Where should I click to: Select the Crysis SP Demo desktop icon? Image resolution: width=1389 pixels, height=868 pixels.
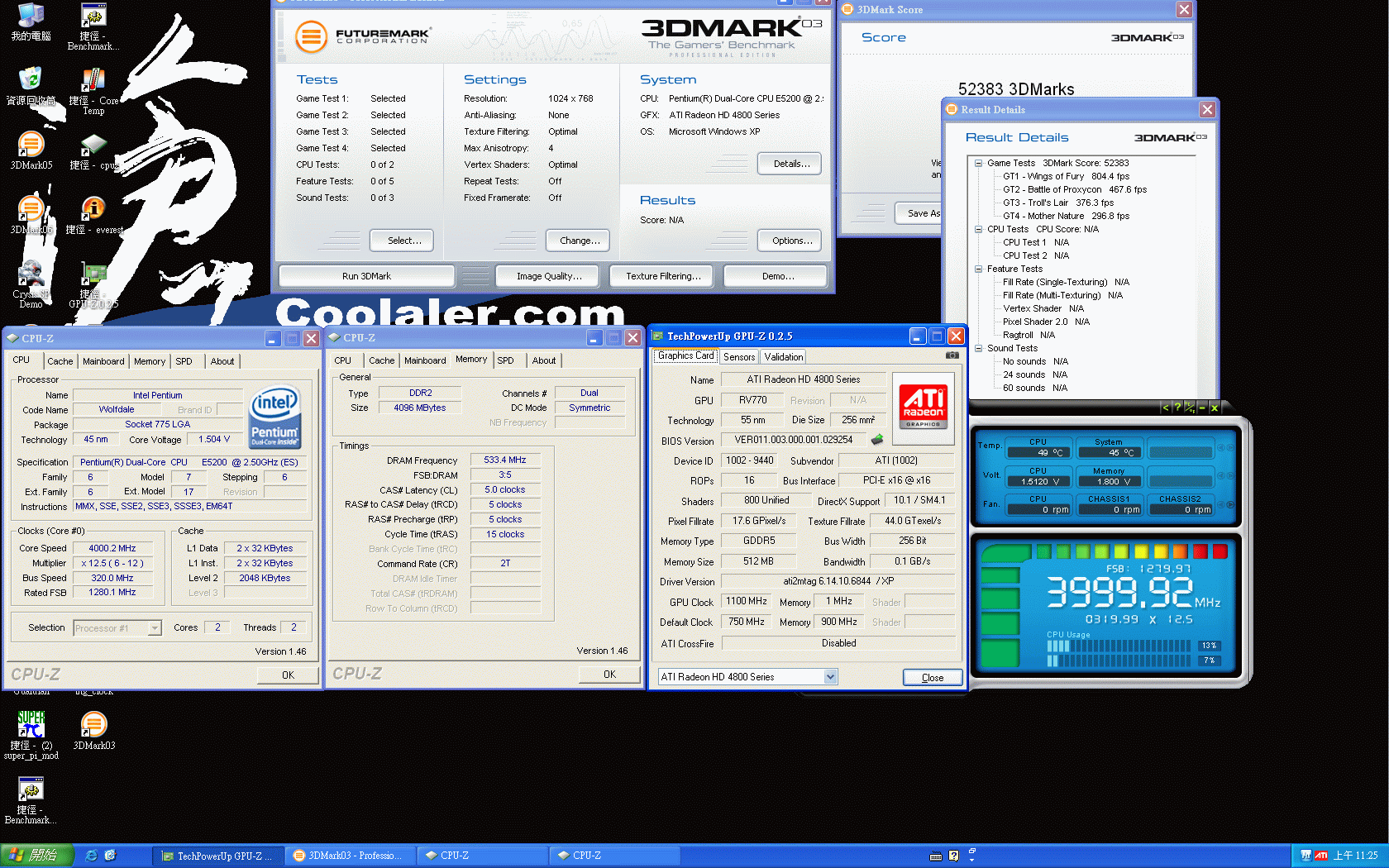[x=31, y=284]
